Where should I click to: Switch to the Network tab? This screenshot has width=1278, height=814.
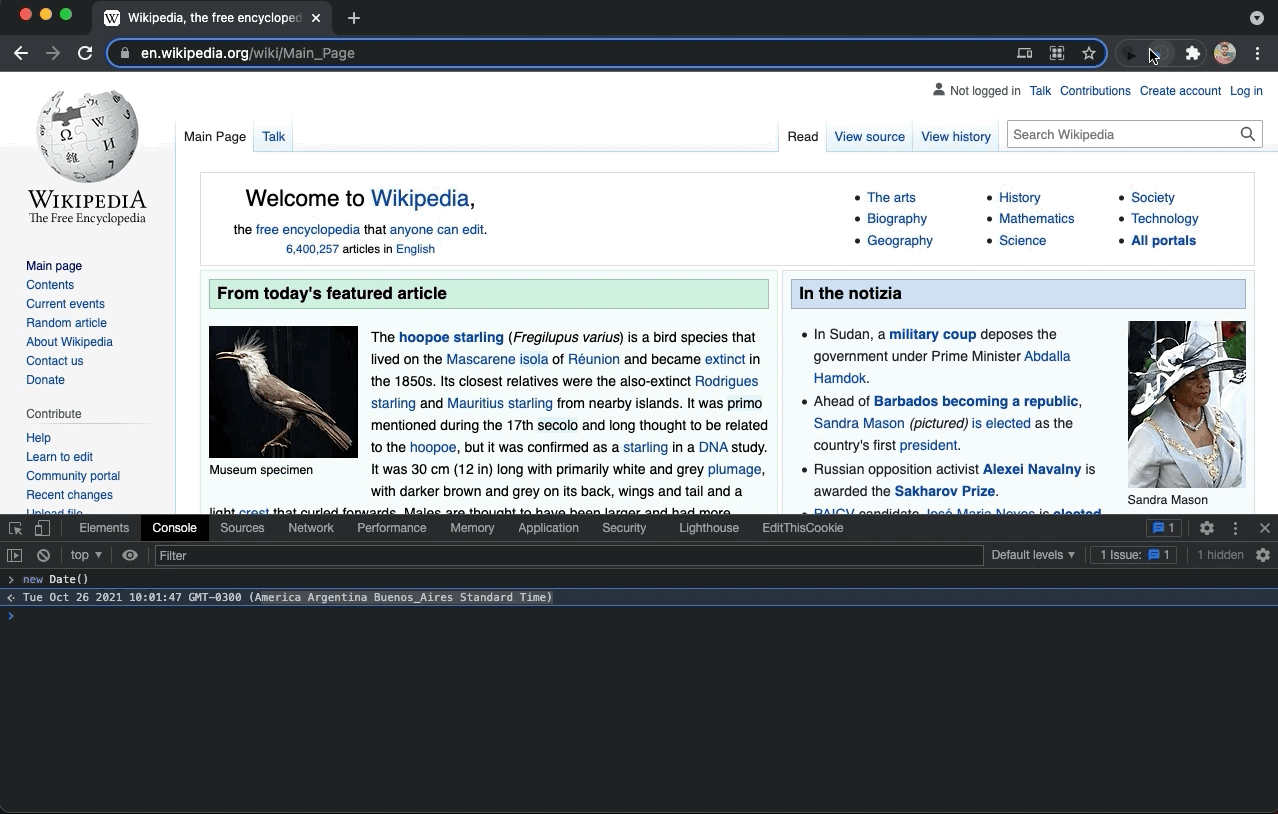click(310, 528)
